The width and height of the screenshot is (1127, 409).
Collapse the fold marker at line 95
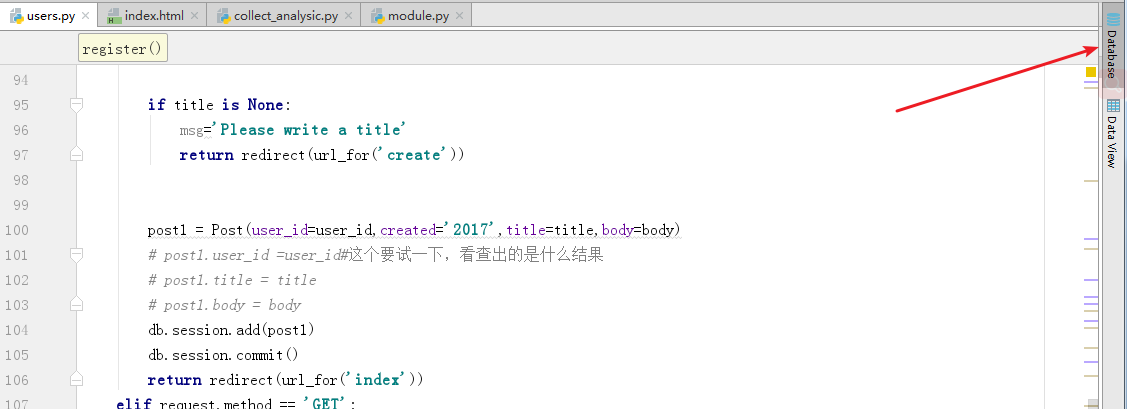point(76,105)
